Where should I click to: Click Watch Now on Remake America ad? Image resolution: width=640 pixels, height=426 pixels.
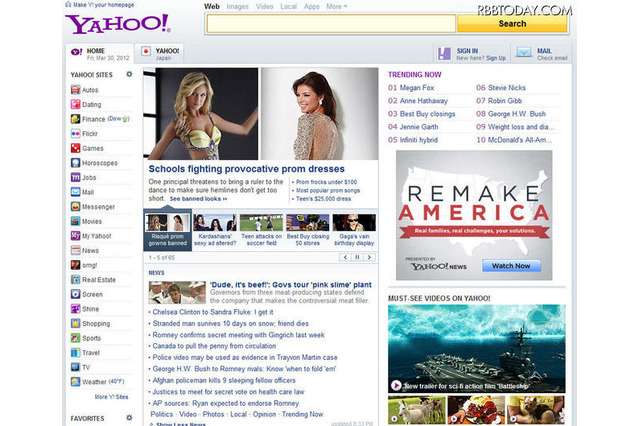(x=511, y=266)
